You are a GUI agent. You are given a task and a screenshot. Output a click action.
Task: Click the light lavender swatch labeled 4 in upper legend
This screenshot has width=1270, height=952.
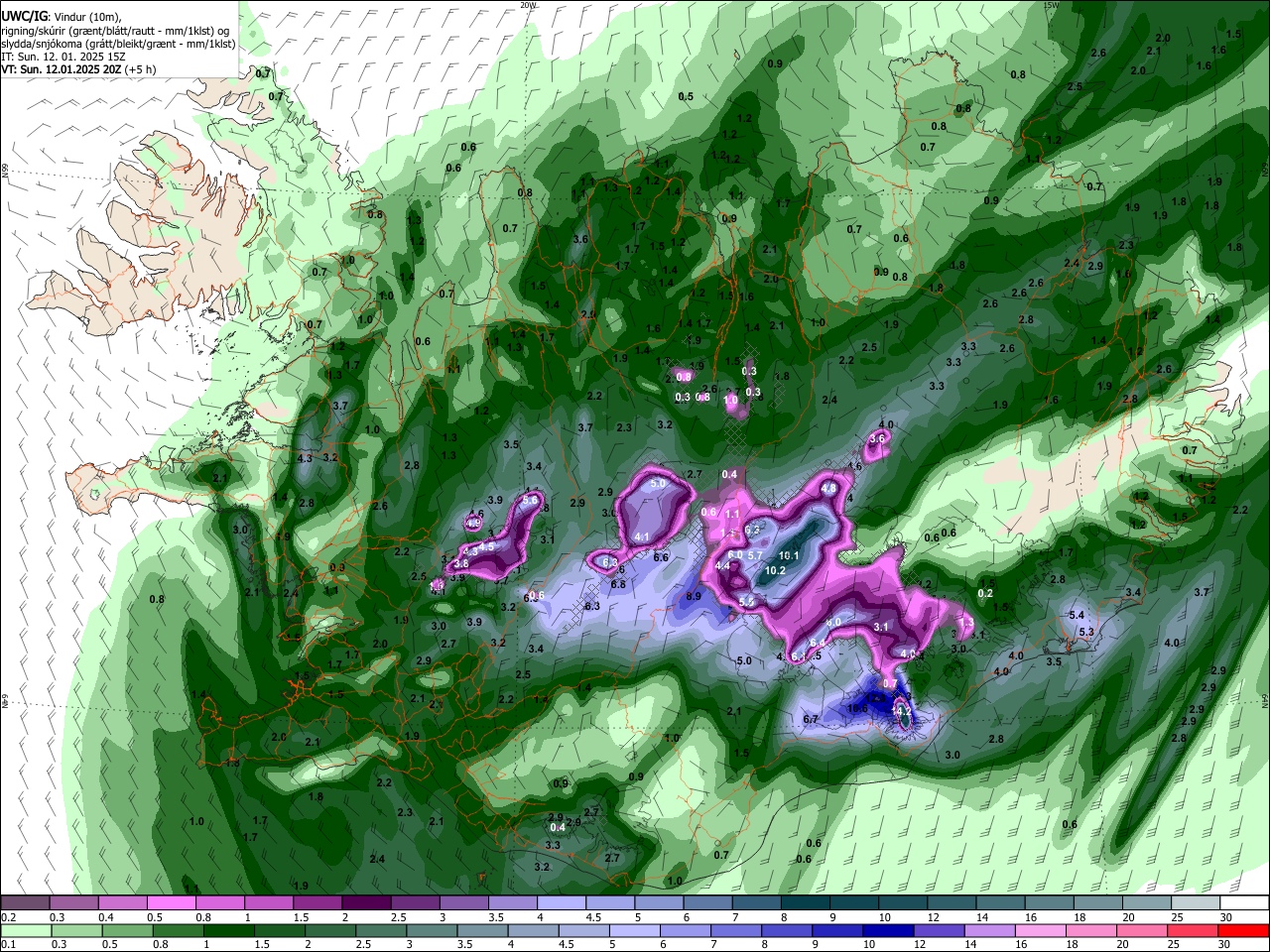[561, 902]
